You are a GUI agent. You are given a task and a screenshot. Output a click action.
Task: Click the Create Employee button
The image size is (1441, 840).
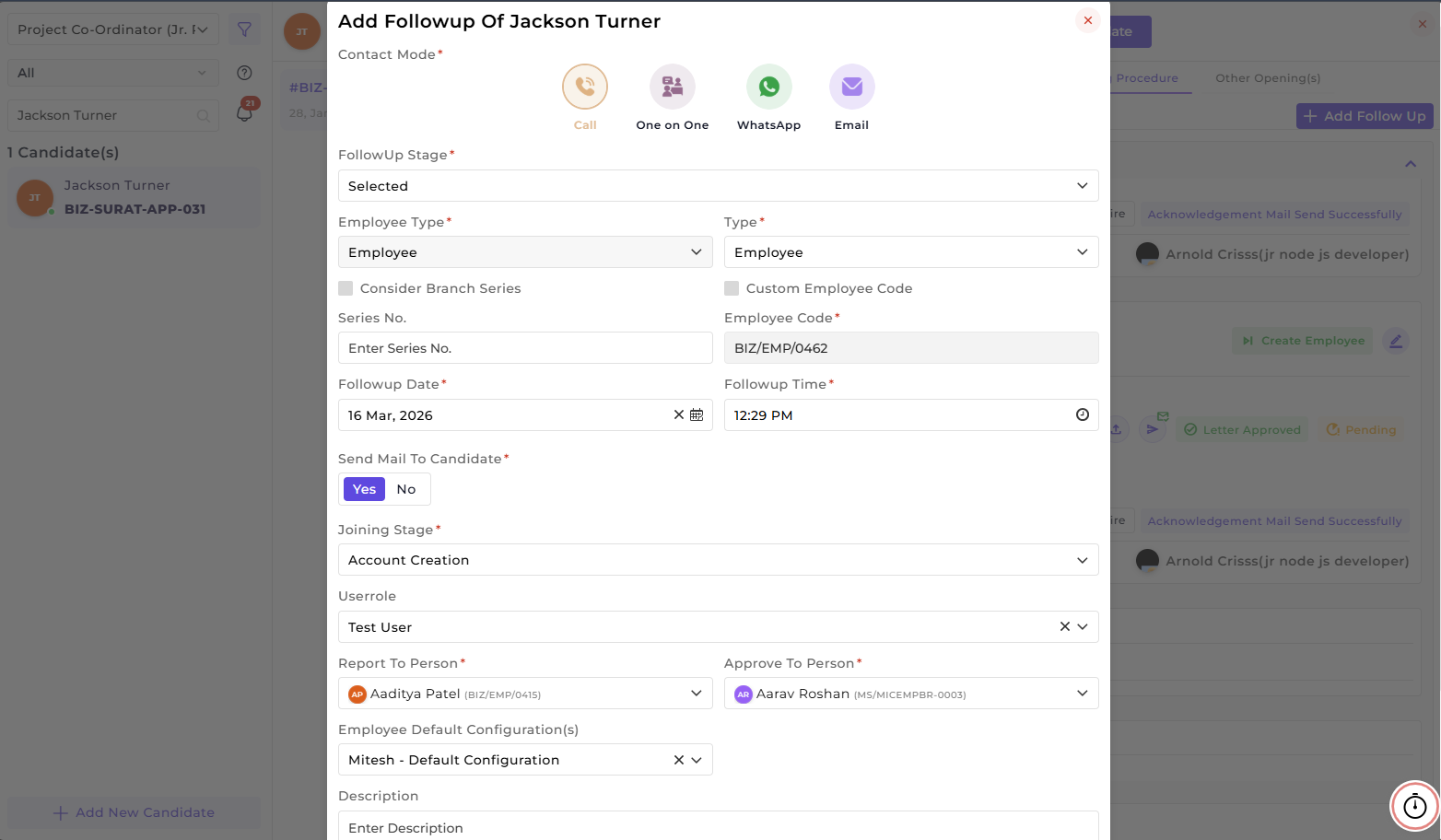click(1303, 341)
